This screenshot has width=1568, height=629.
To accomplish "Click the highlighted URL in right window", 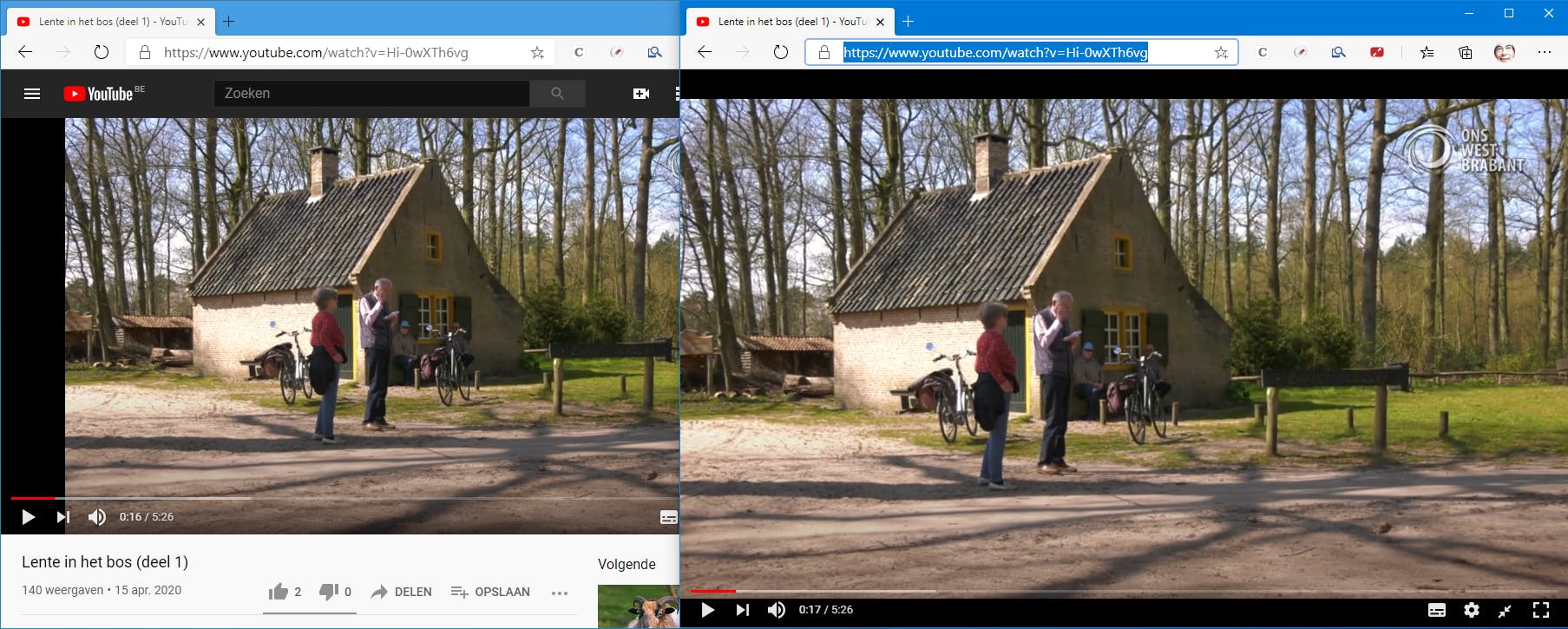I will [995, 52].
